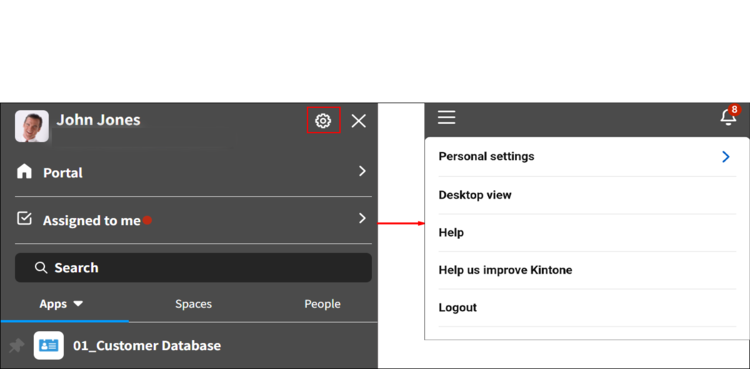Open the hamburger menu icon
Screen dimensions: 750x369
tap(446, 117)
